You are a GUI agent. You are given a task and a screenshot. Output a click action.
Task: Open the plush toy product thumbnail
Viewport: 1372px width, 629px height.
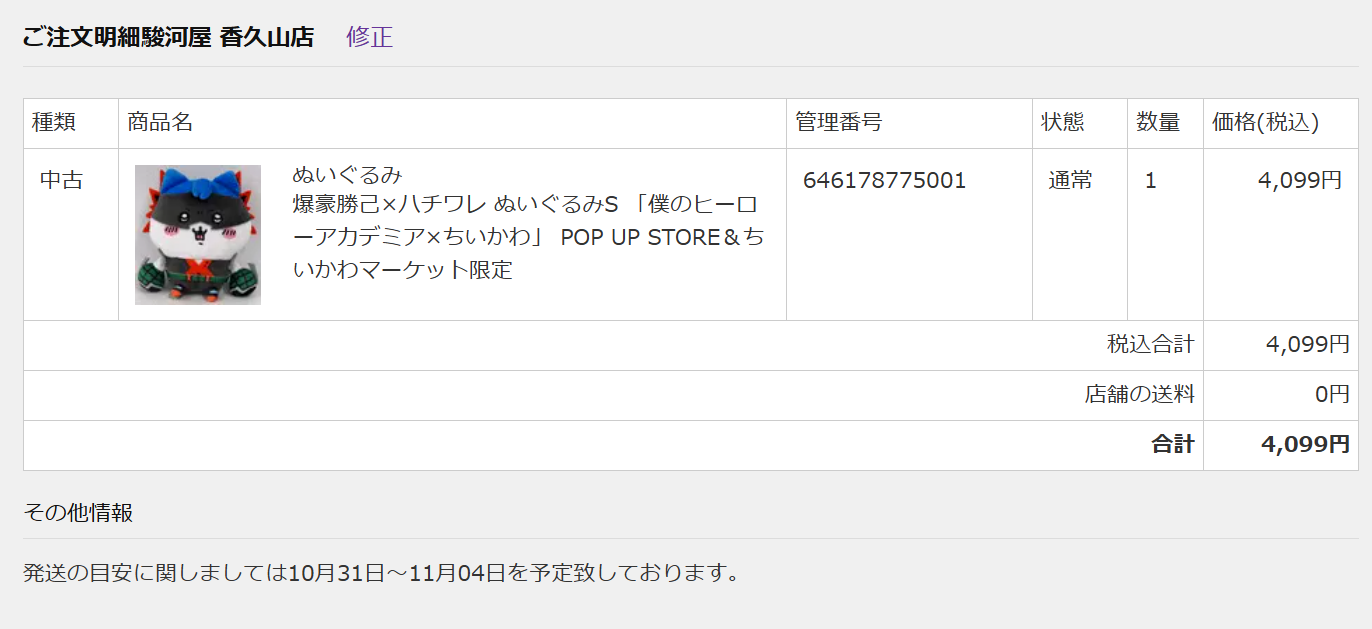pyautogui.click(x=198, y=235)
